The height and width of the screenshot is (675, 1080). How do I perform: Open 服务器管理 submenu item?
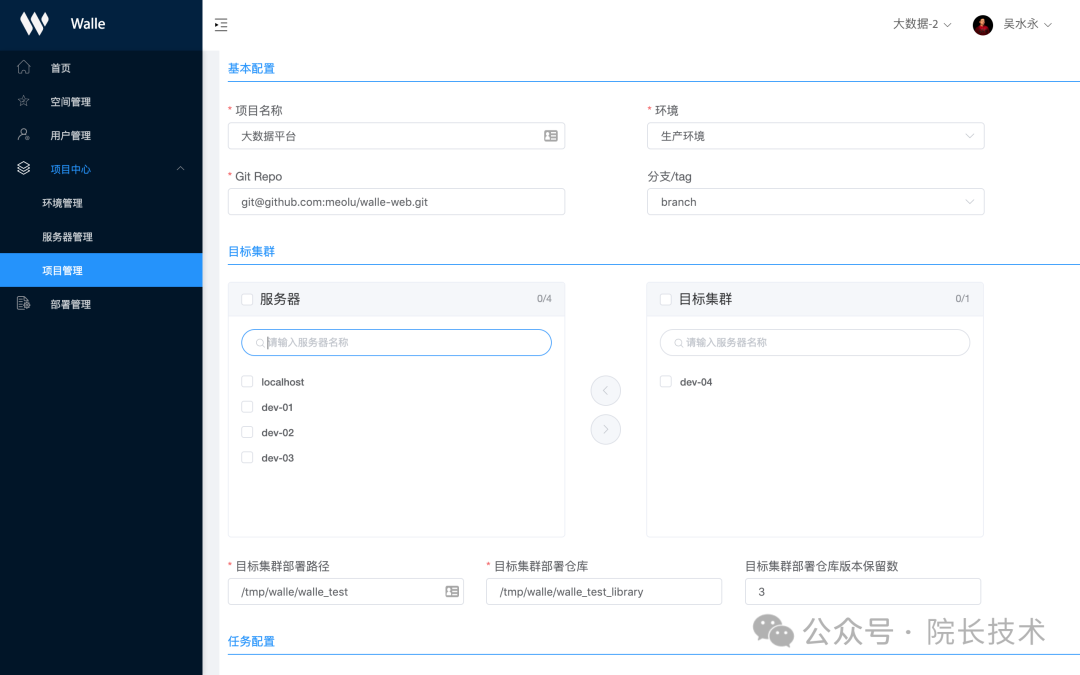point(101,236)
